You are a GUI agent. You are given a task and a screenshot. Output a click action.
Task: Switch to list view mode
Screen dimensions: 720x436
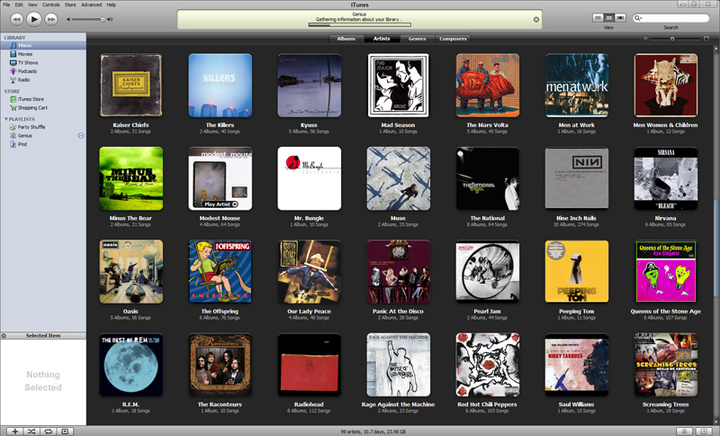[x=599, y=18]
